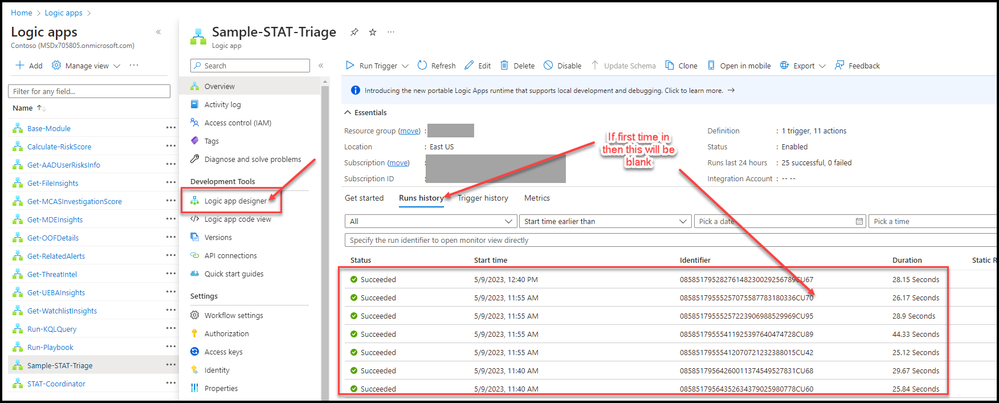Open the Base-Module logic app
999x403 pixels.
pos(49,128)
